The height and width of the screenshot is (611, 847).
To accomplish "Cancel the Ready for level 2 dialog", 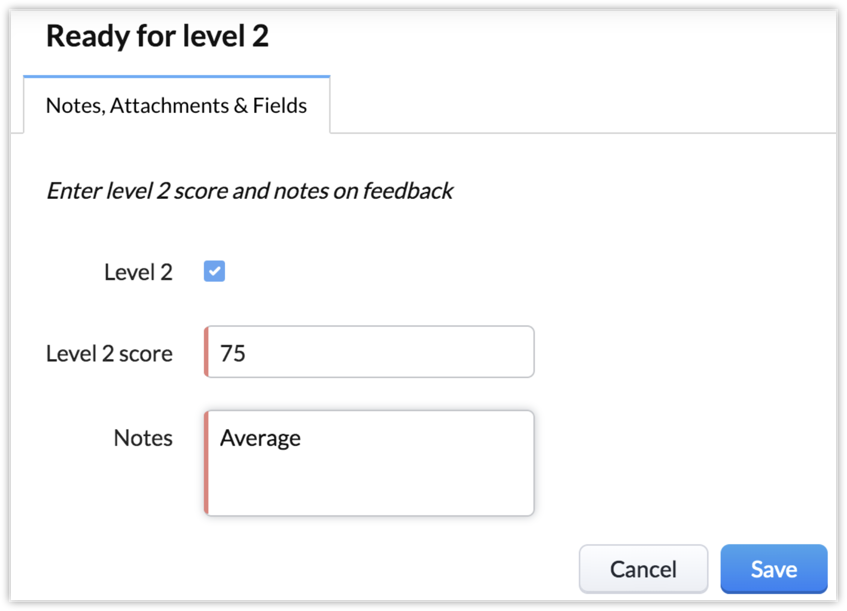I will pyautogui.click(x=643, y=569).
